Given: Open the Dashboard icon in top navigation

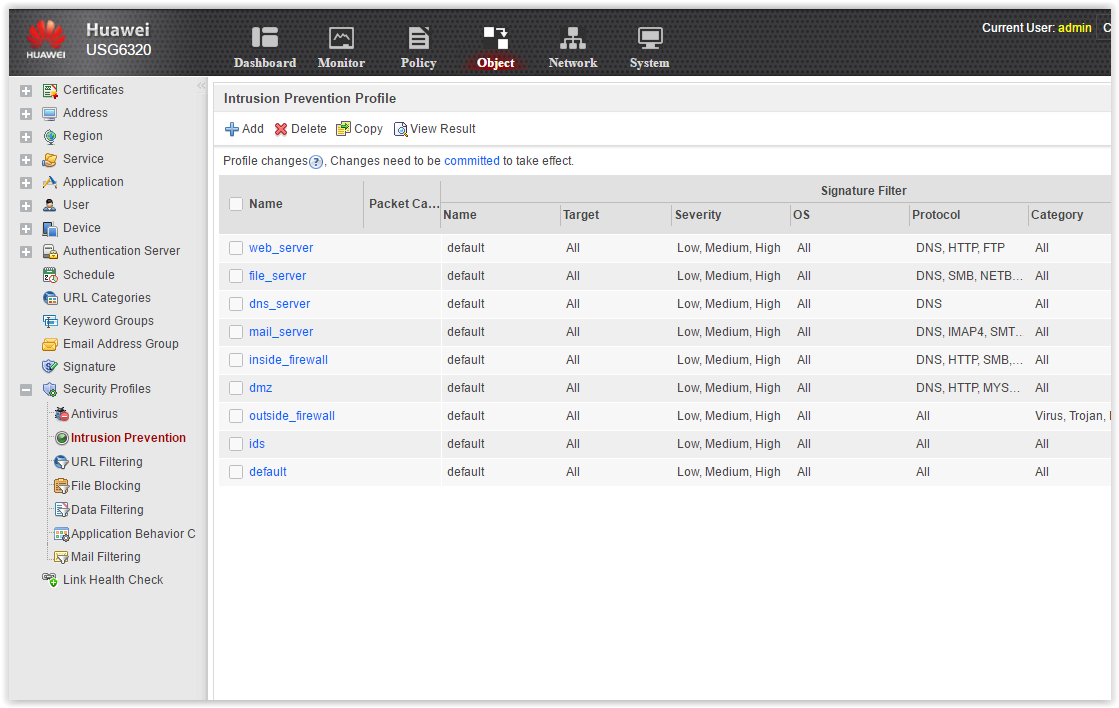Looking at the screenshot, I should click(x=265, y=37).
